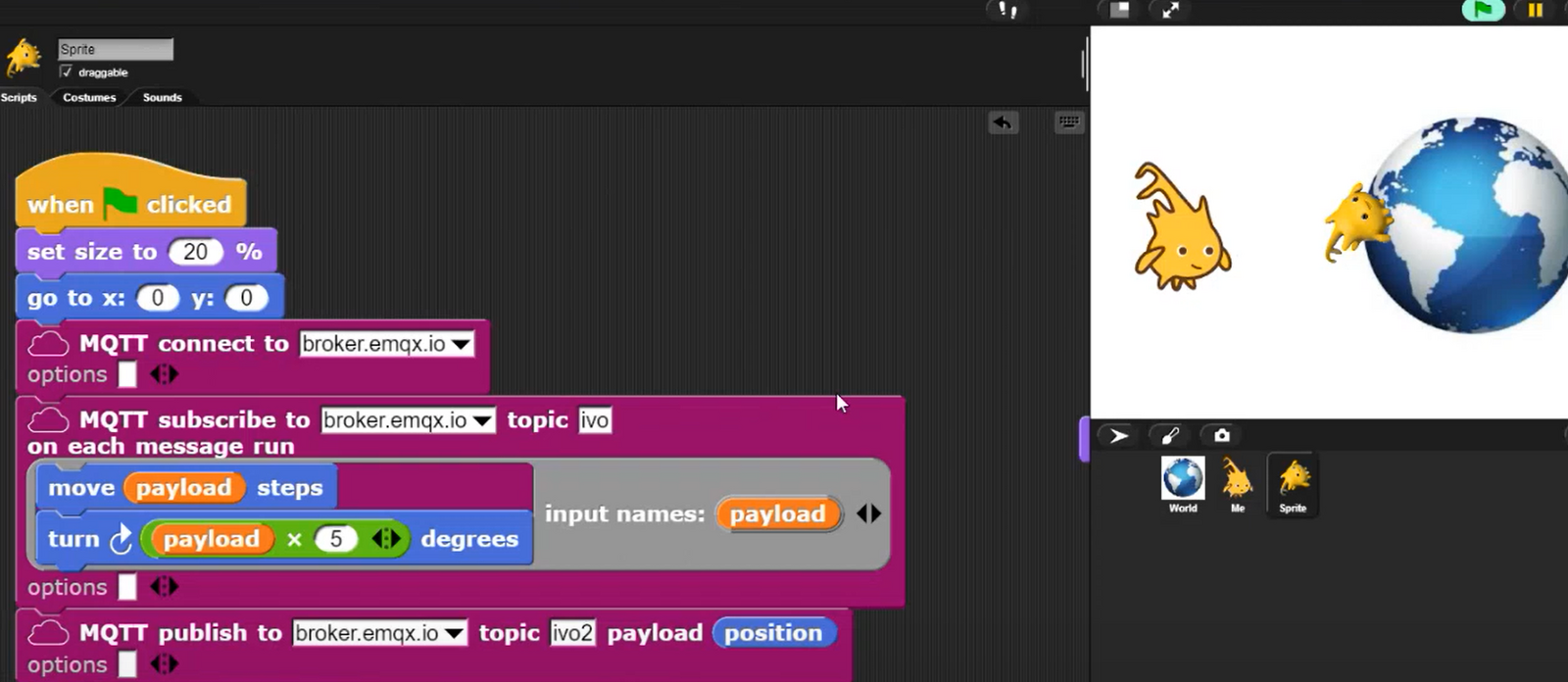Select the World sprite thumbnail

pos(1183,483)
